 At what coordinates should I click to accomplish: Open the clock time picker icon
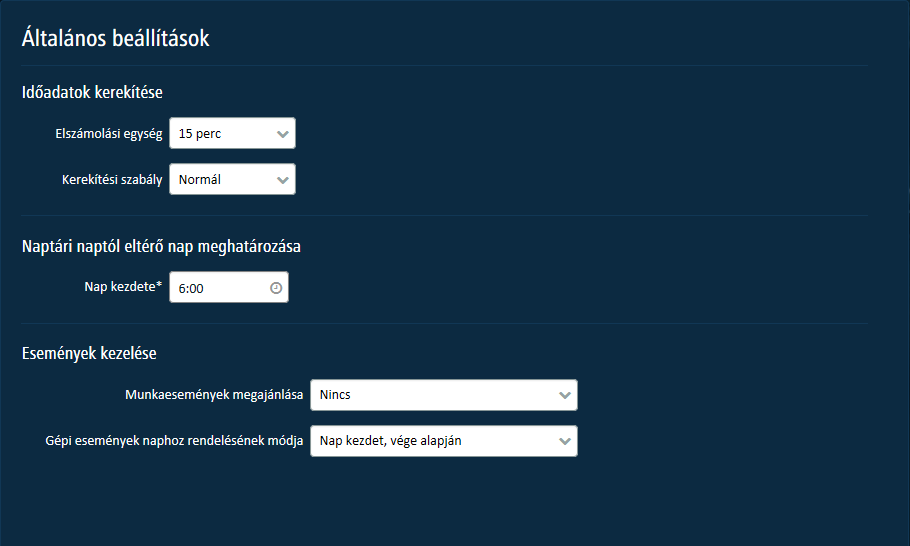[x=276, y=288]
